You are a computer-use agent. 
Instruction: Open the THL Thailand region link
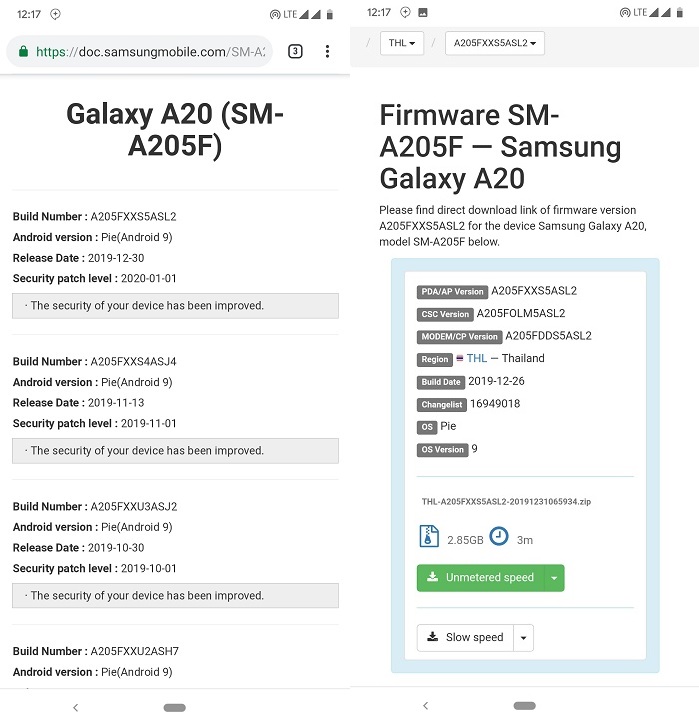click(477, 358)
